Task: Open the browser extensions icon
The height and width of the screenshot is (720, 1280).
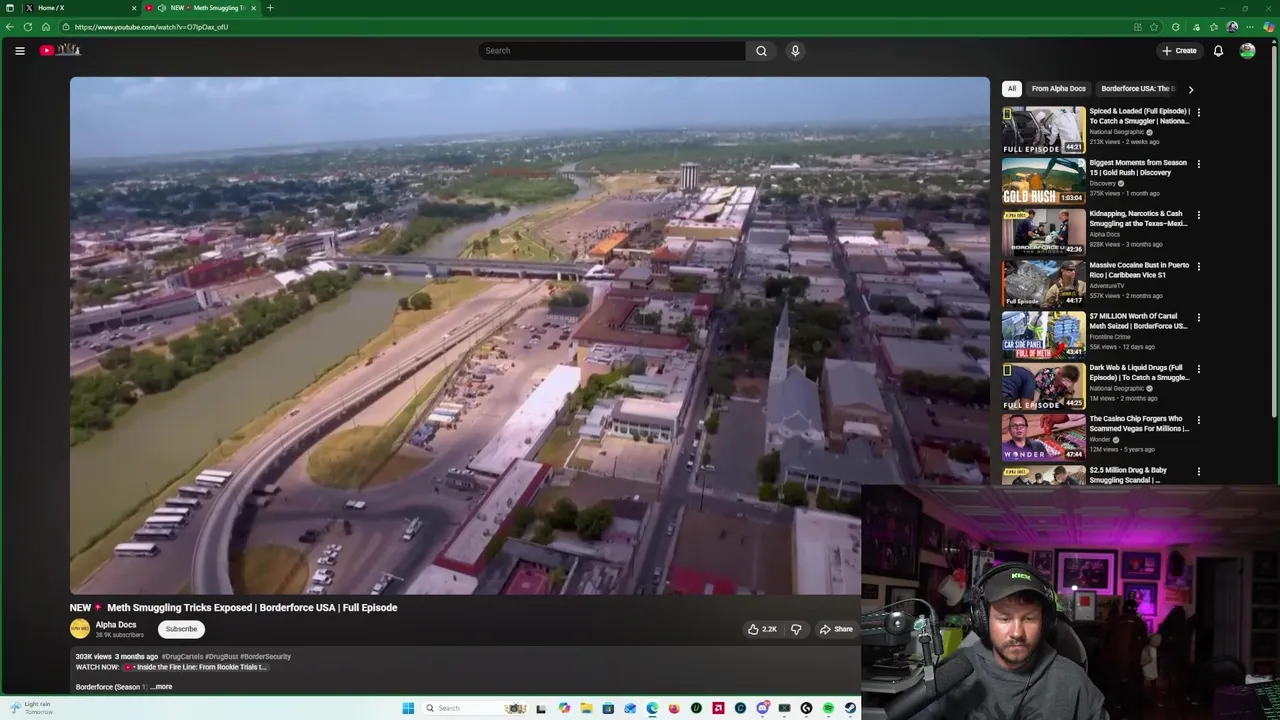Action: coord(1175,27)
